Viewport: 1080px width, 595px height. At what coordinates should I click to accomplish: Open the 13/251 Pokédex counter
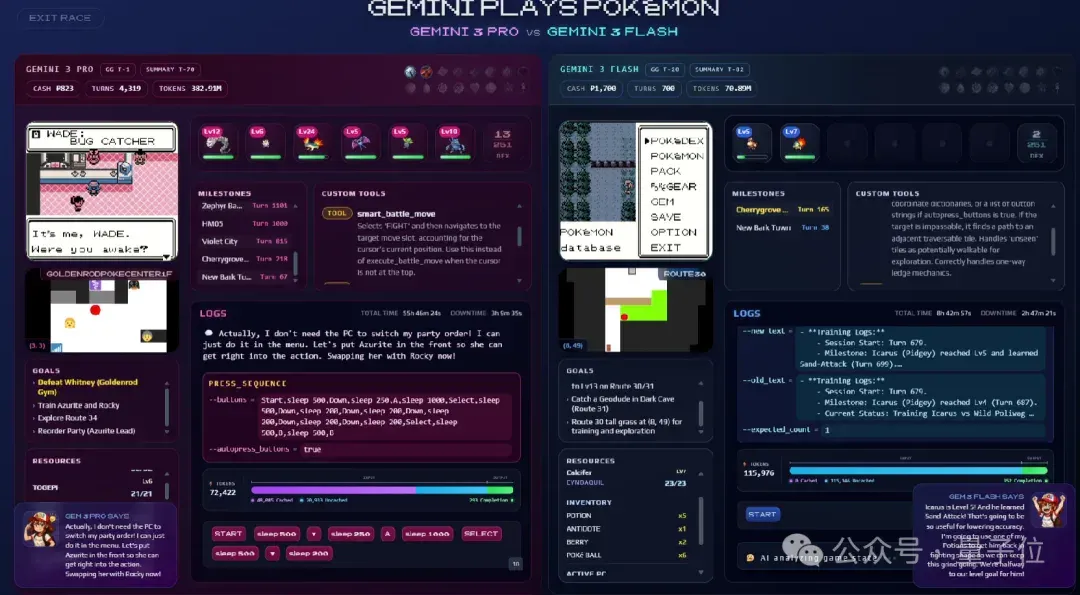503,143
